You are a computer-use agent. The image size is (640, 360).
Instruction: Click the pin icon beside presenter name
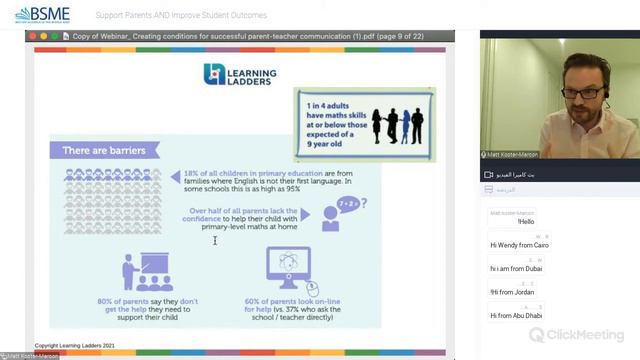(x=484, y=155)
